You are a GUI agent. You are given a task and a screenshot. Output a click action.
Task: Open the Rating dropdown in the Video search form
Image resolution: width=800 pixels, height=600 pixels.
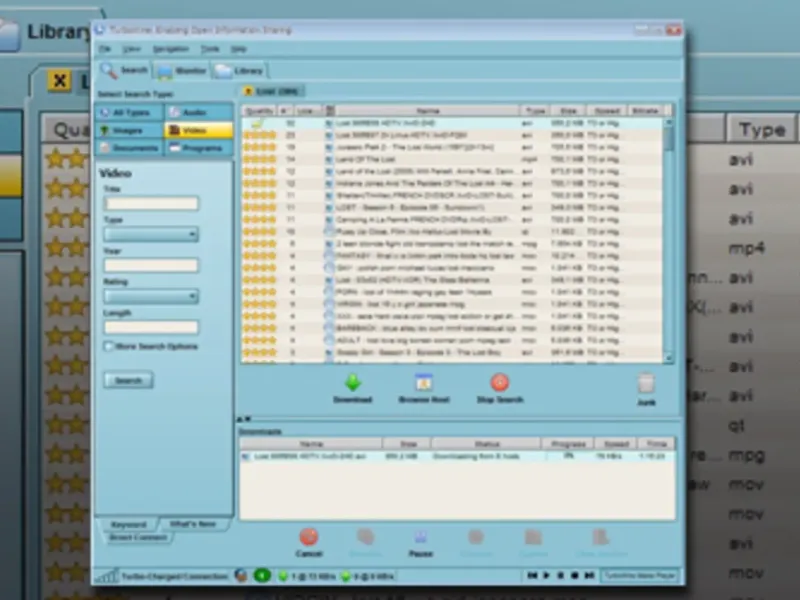(x=151, y=296)
